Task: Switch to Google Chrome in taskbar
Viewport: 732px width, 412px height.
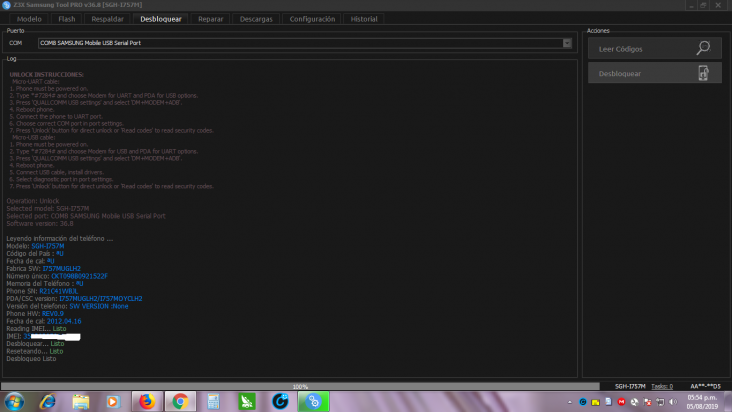Action: (180, 402)
